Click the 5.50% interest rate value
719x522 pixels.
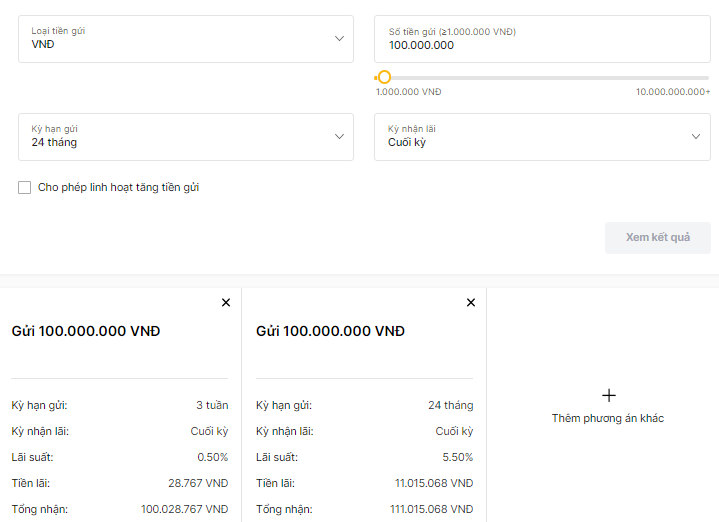(457, 457)
